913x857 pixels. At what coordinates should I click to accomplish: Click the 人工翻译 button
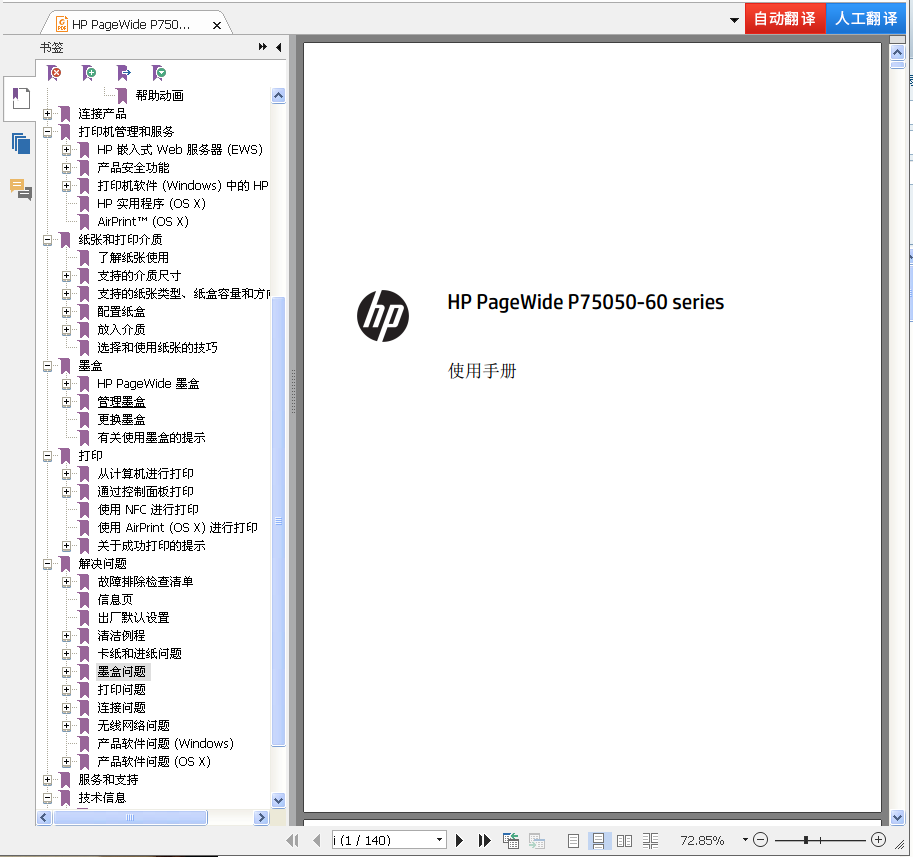(x=866, y=19)
